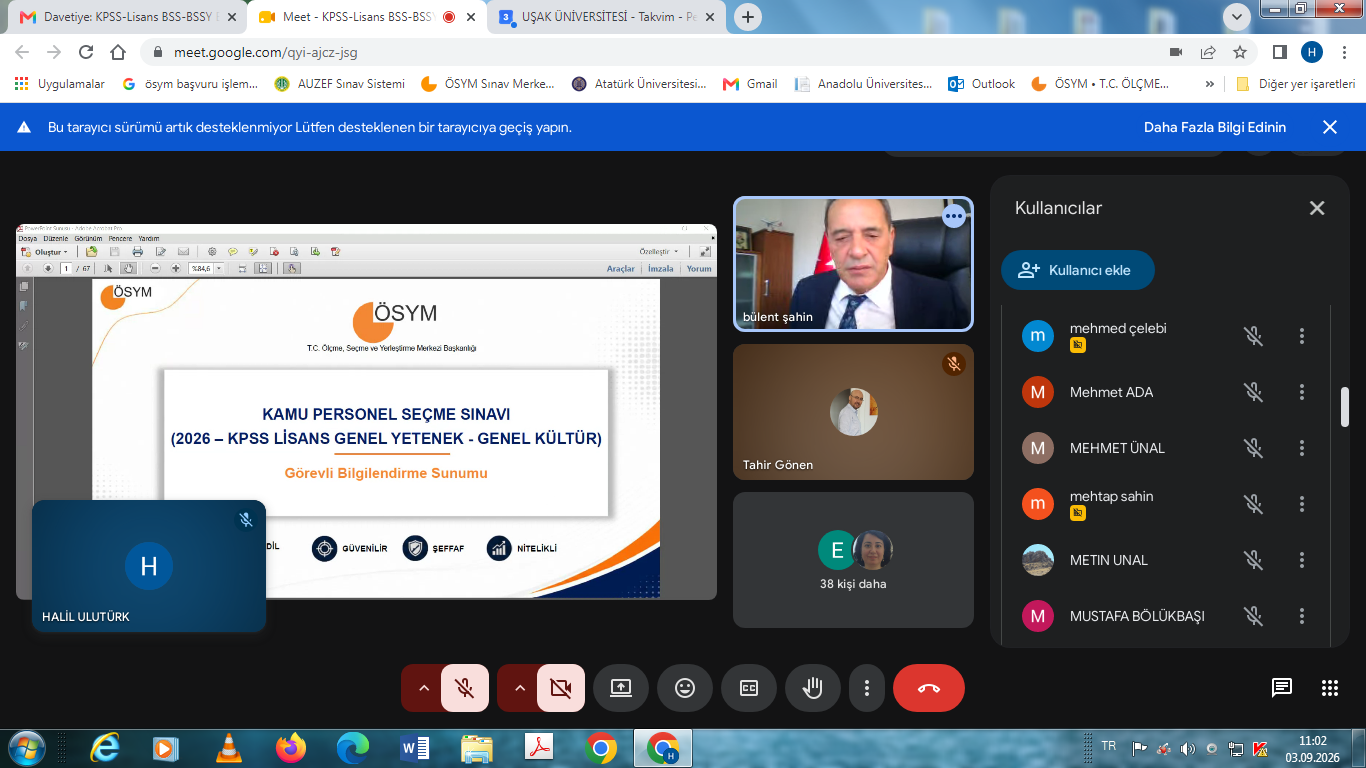Click Daha Fazla Bilgi Edinin link
Screen dimensions: 1366x768
(1215, 127)
